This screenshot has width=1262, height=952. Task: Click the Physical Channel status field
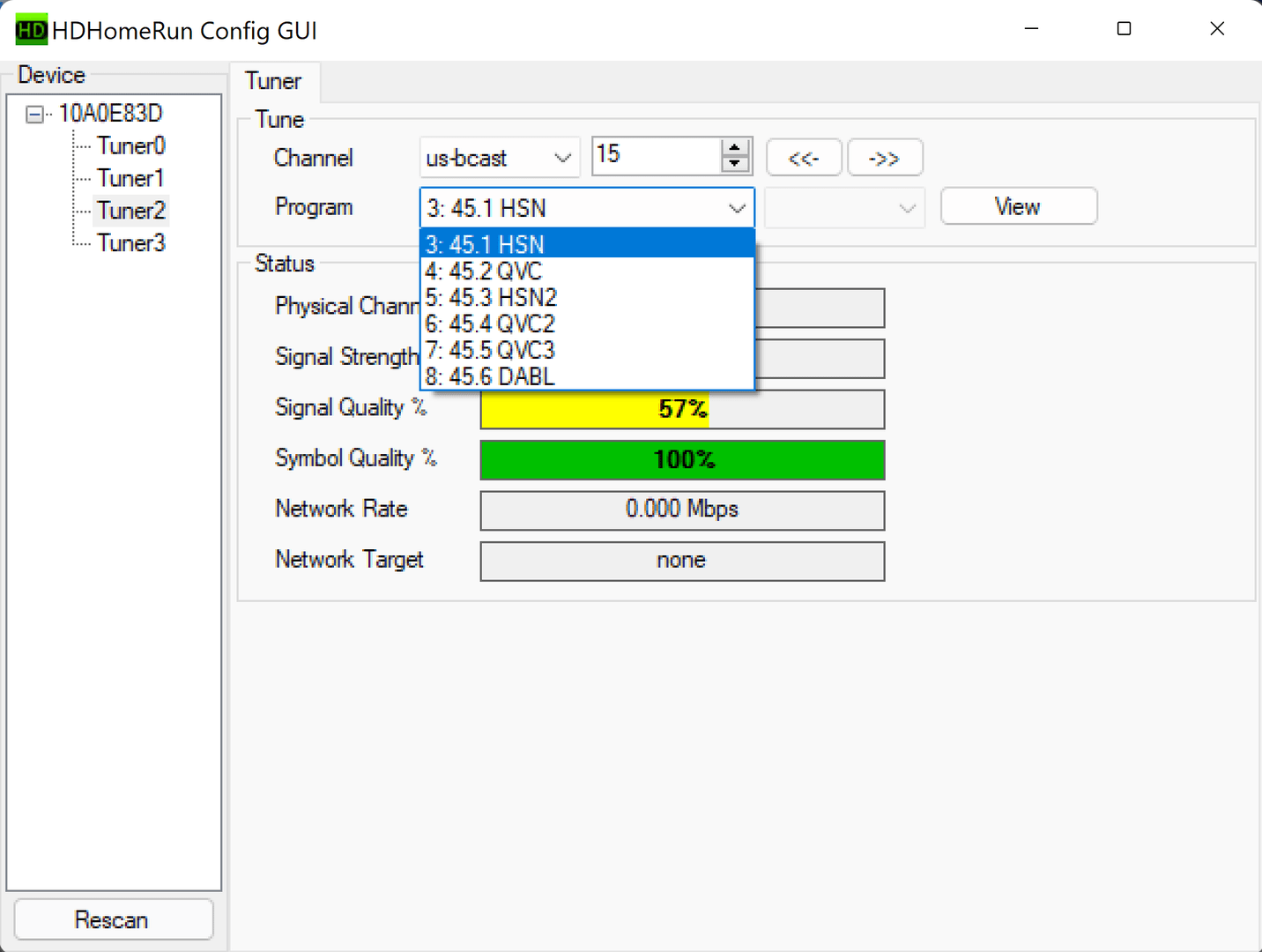click(820, 308)
